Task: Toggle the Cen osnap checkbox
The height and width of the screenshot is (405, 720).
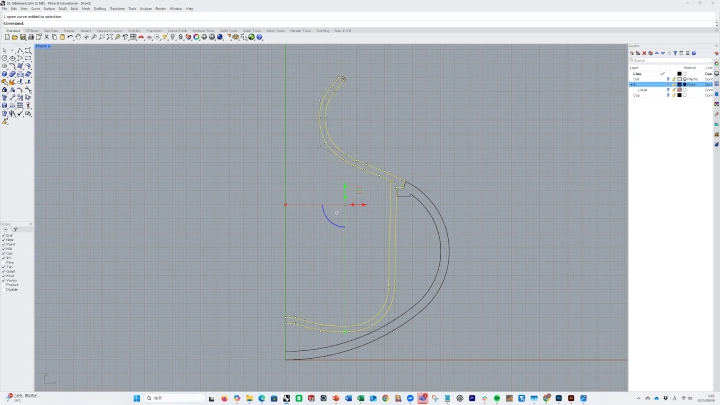Action: [4, 253]
